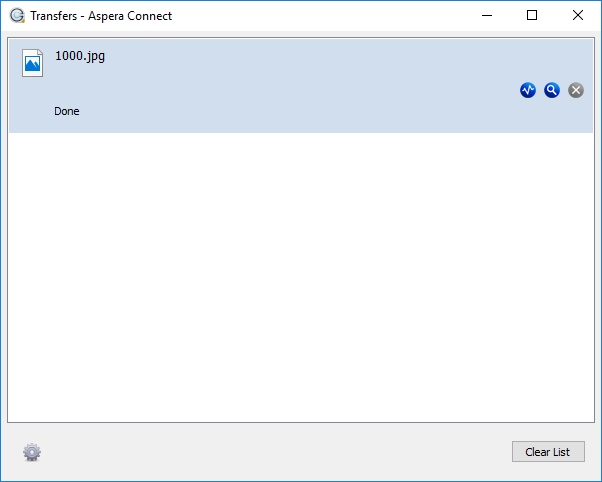
Task: Minimize the Transfers window
Action: point(487,15)
